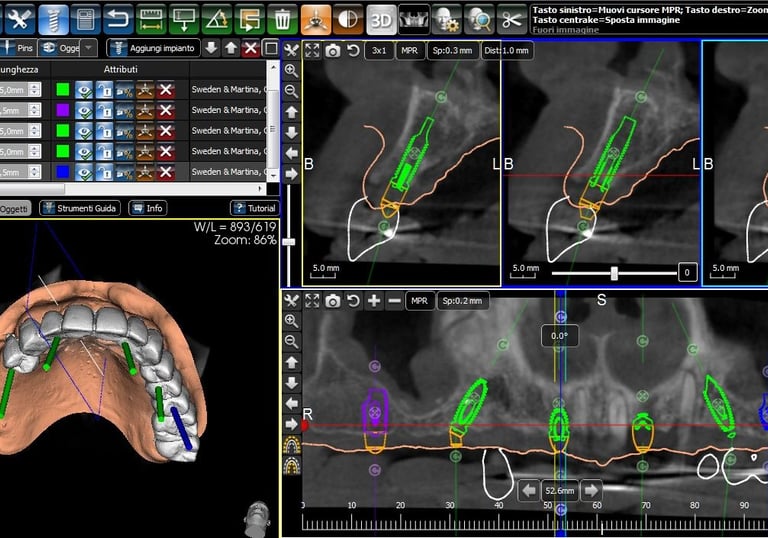Viewport: 768px width, 538px height.
Task: Click the empty square toggle next to red X
Action: (271, 49)
